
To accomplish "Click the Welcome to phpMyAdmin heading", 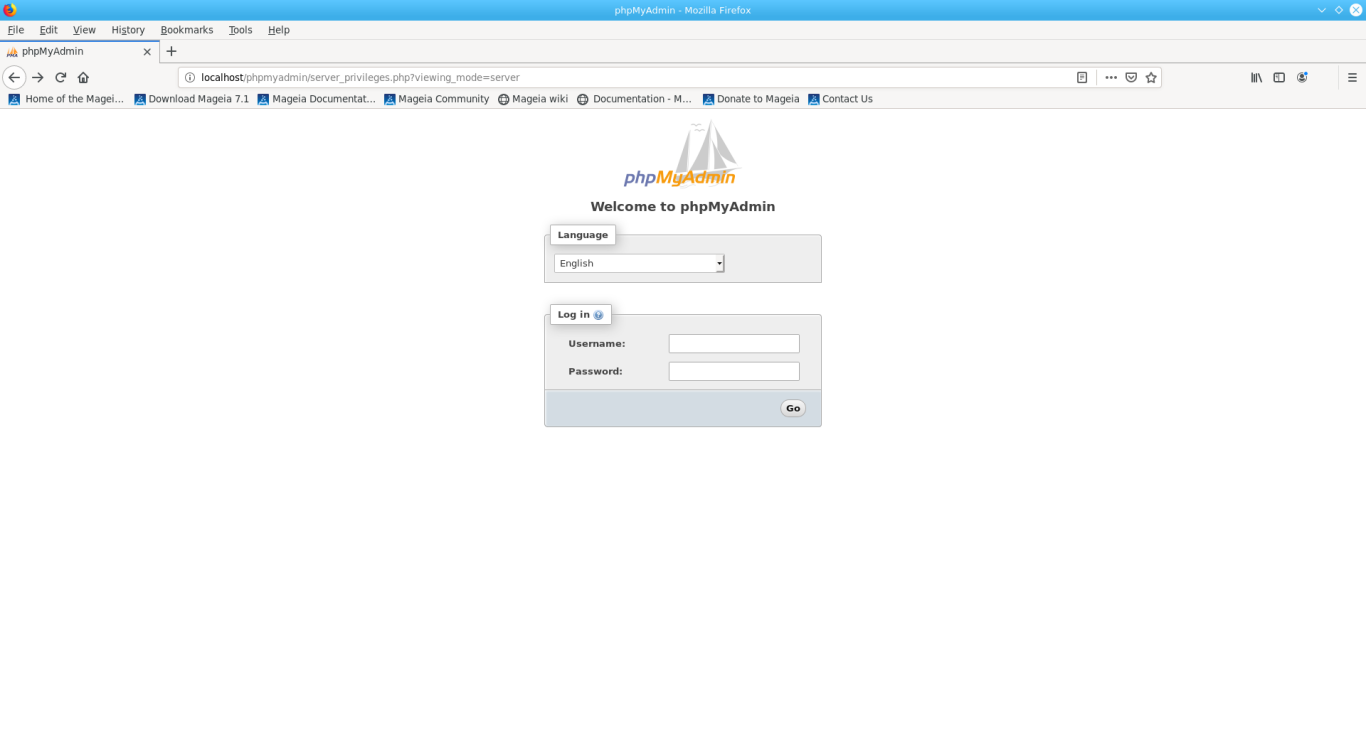I will pyautogui.click(x=682, y=207).
